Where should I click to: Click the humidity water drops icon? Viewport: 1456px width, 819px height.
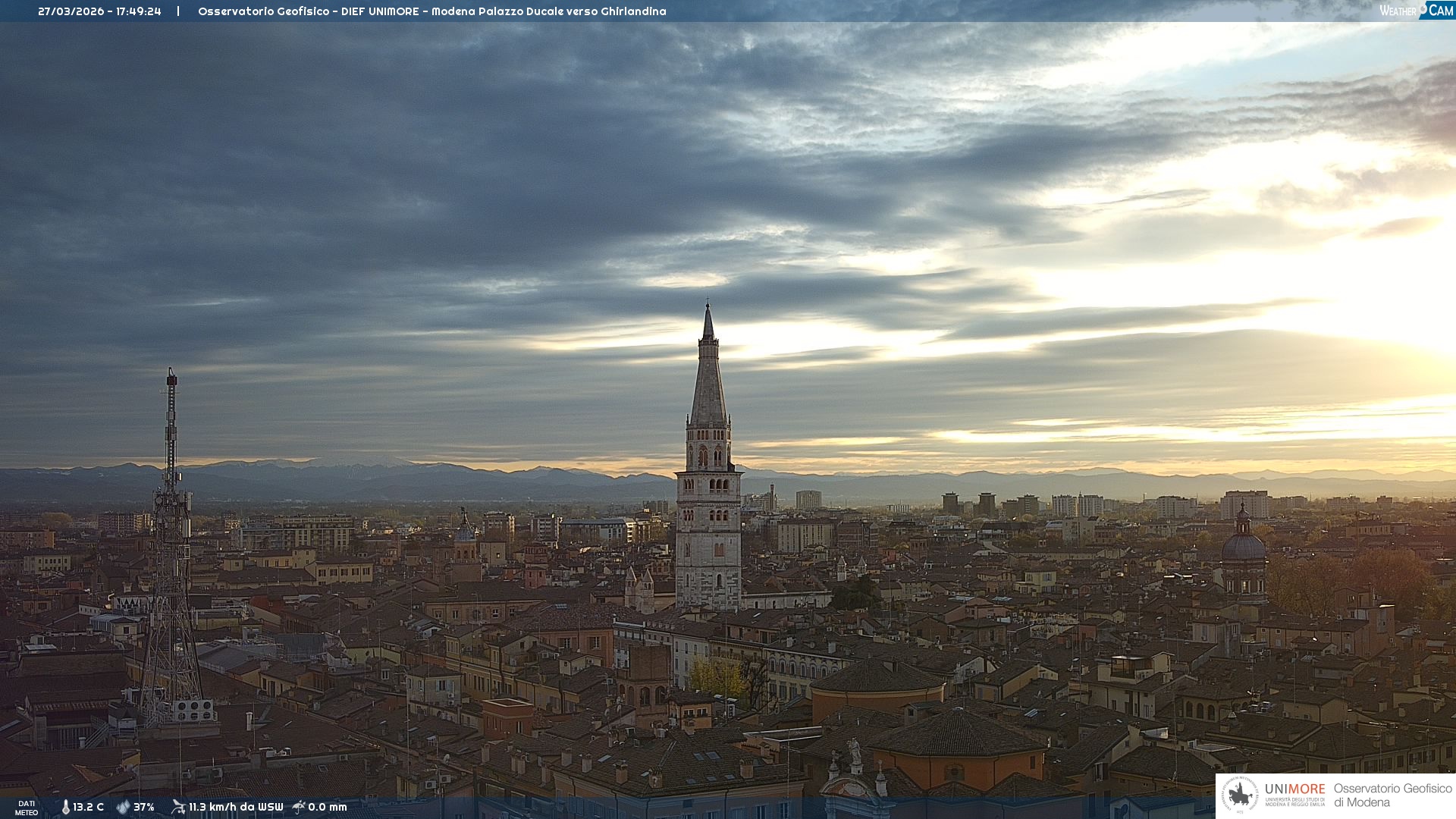tap(123, 807)
